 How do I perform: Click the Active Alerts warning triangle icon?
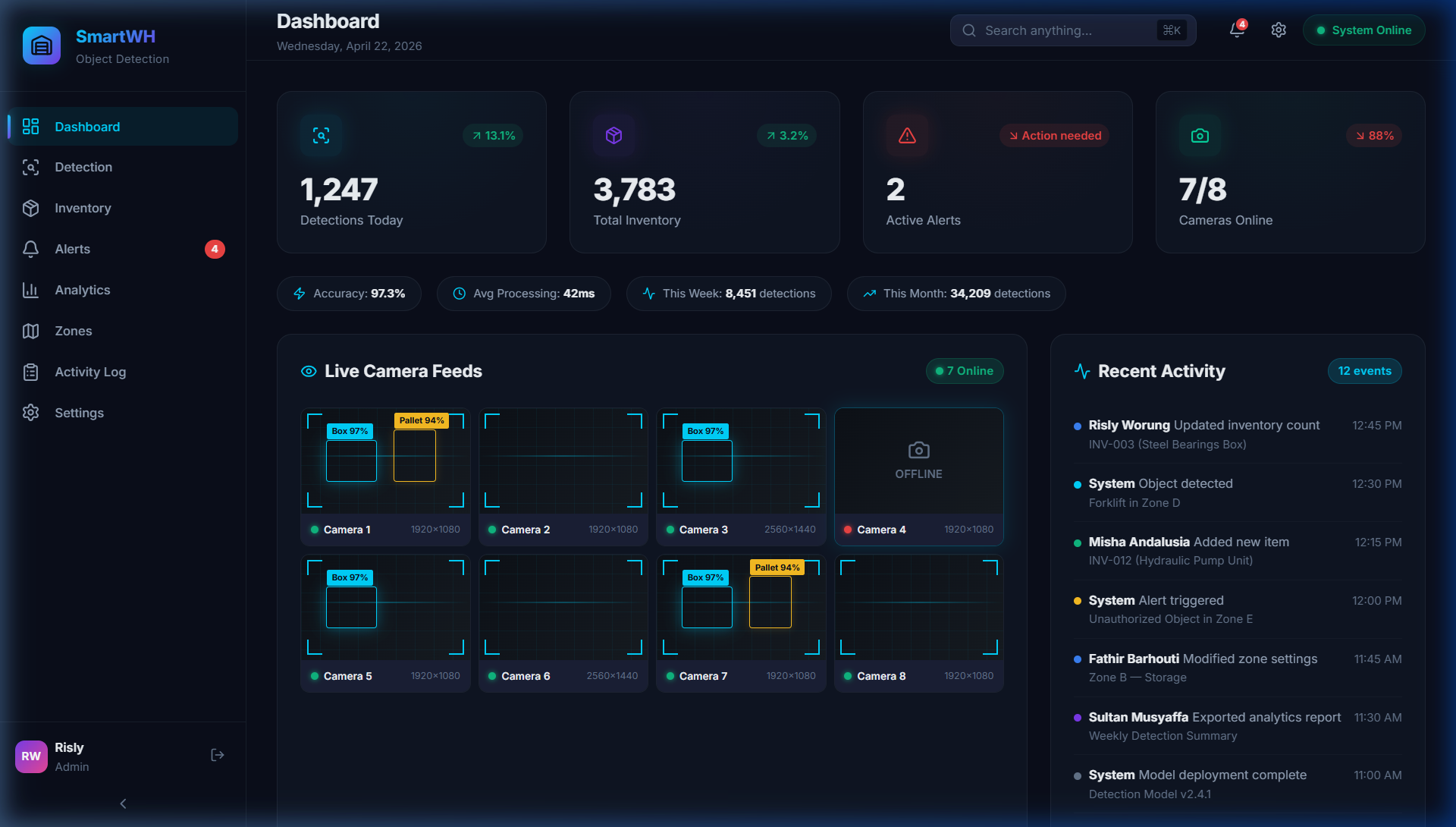click(907, 136)
